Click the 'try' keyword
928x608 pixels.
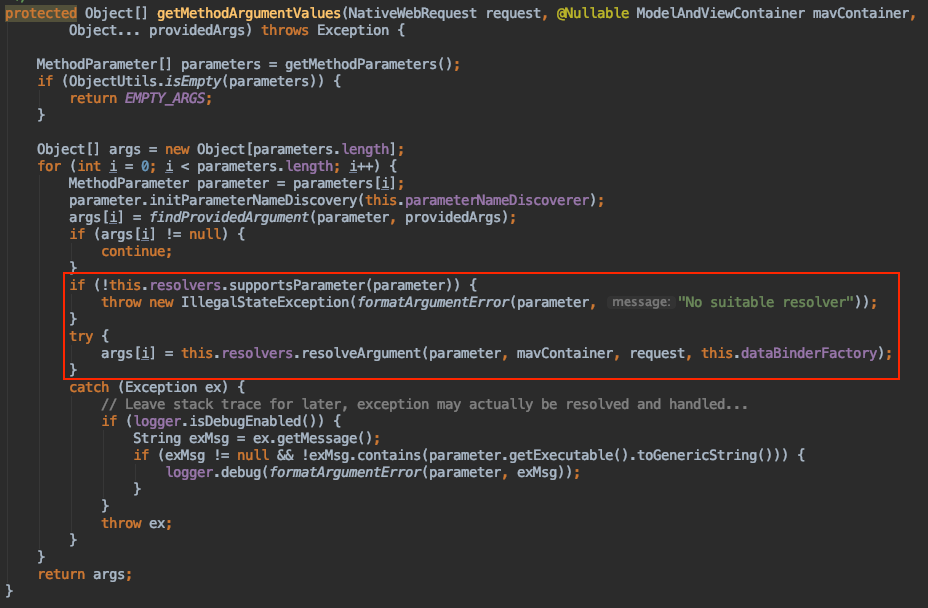point(81,336)
